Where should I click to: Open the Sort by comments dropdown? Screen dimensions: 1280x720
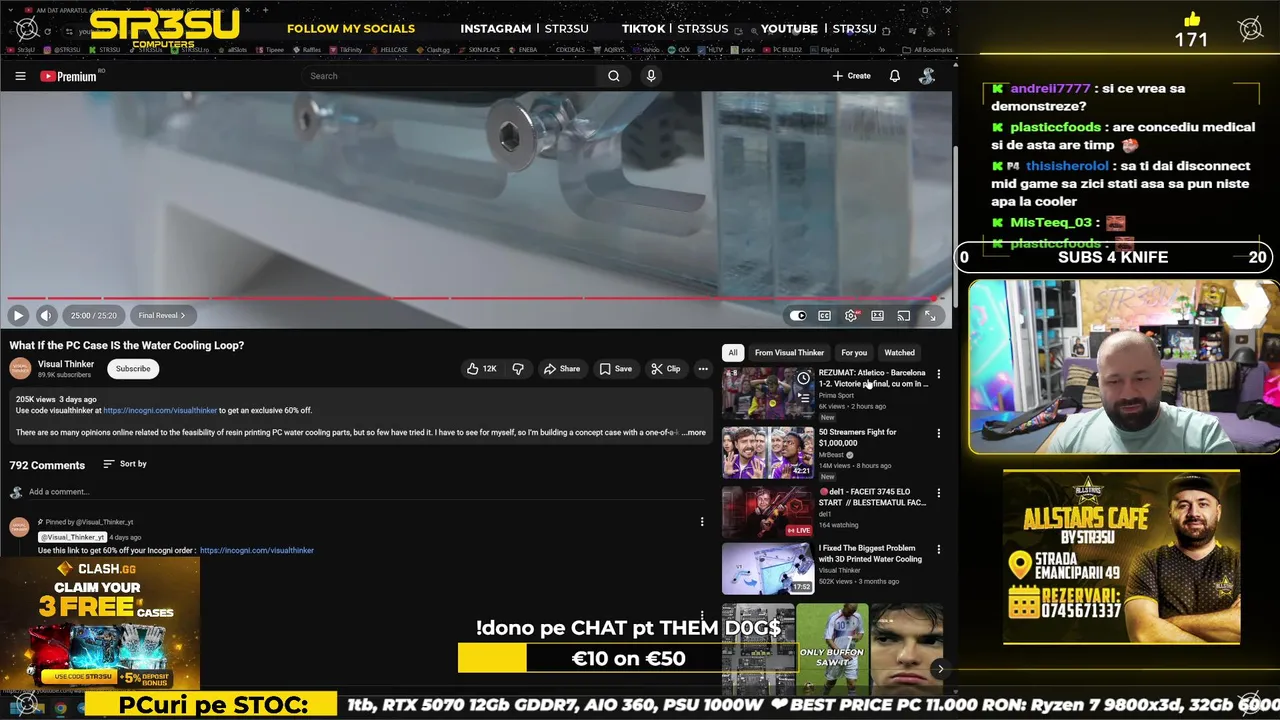pos(125,464)
